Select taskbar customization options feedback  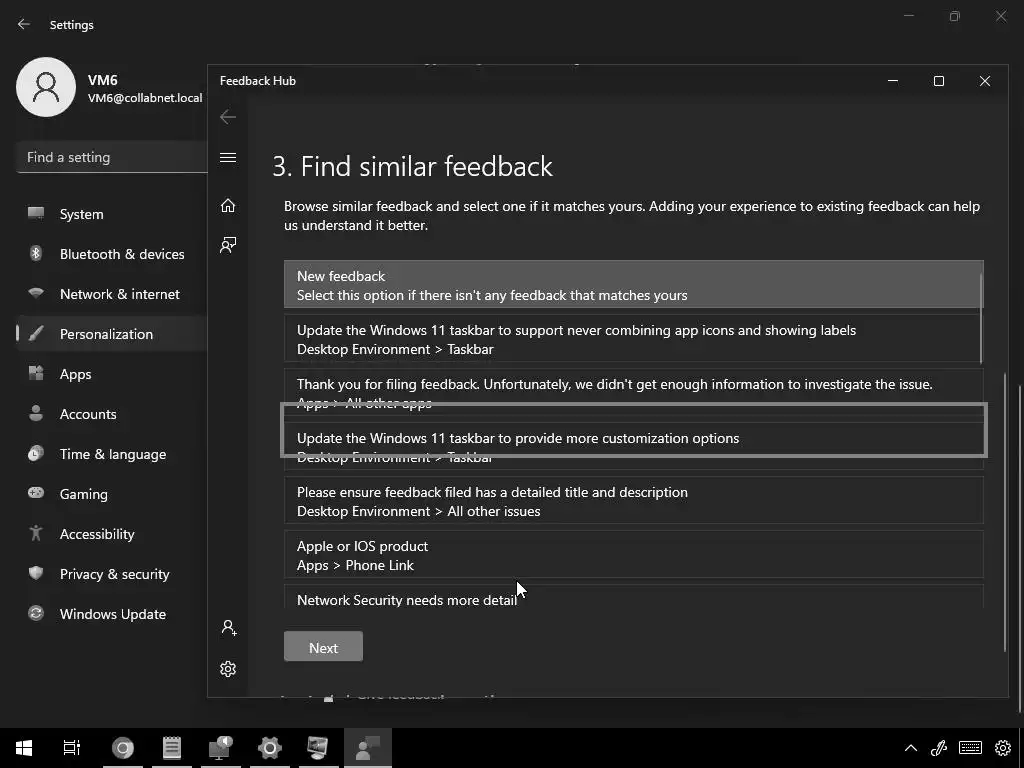[633, 447]
